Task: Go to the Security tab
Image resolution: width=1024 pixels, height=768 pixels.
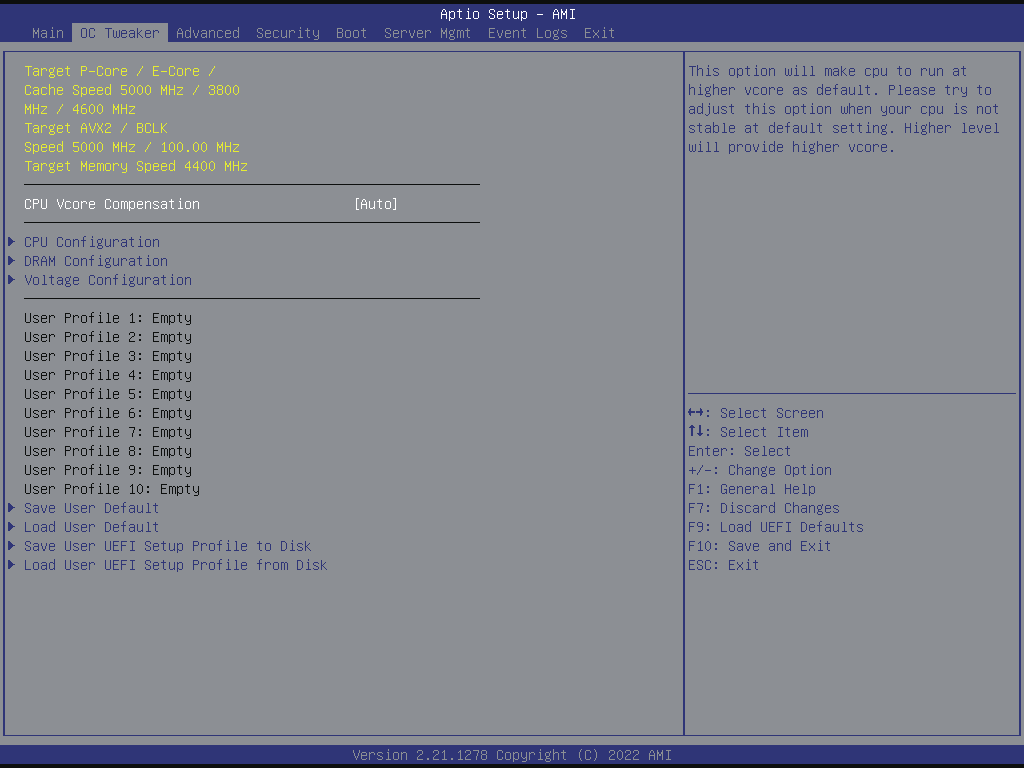Action: (x=288, y=33)
